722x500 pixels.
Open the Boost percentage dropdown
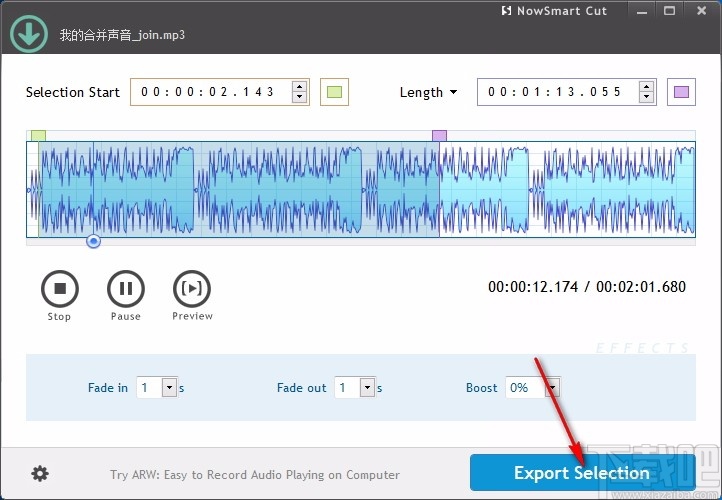click(553, 388)
